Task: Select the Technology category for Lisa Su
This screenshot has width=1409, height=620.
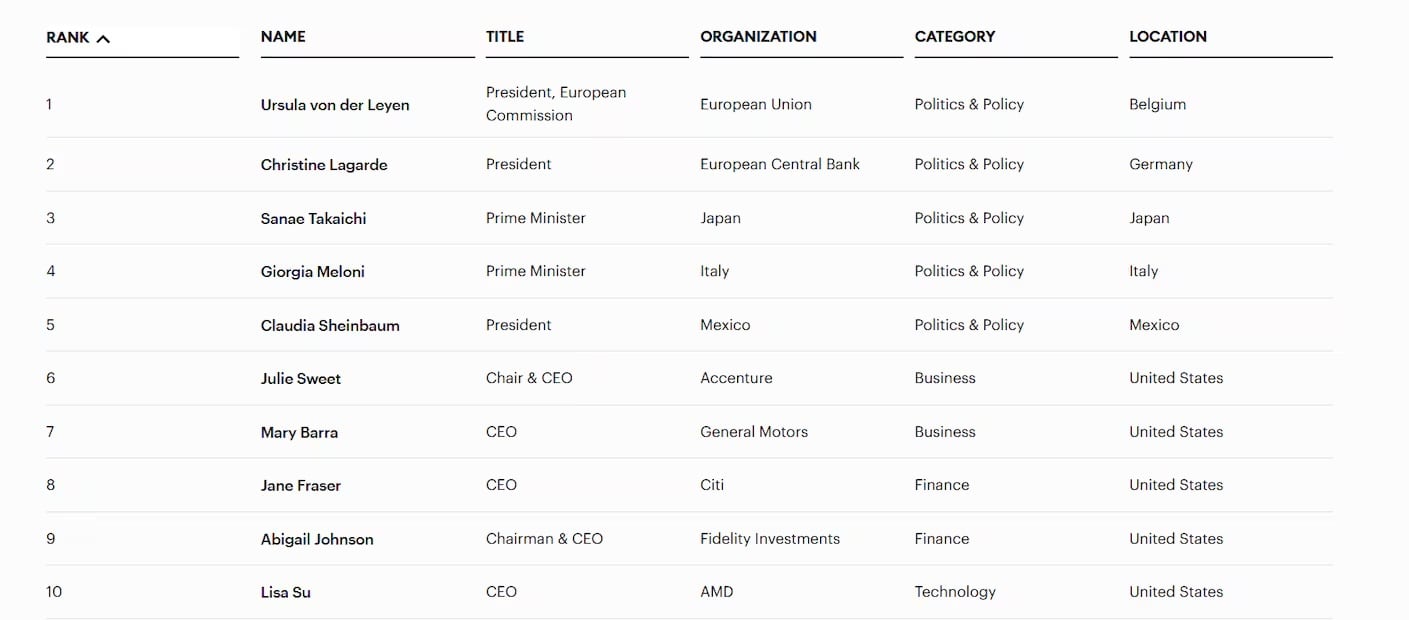Action: (954, 591)
